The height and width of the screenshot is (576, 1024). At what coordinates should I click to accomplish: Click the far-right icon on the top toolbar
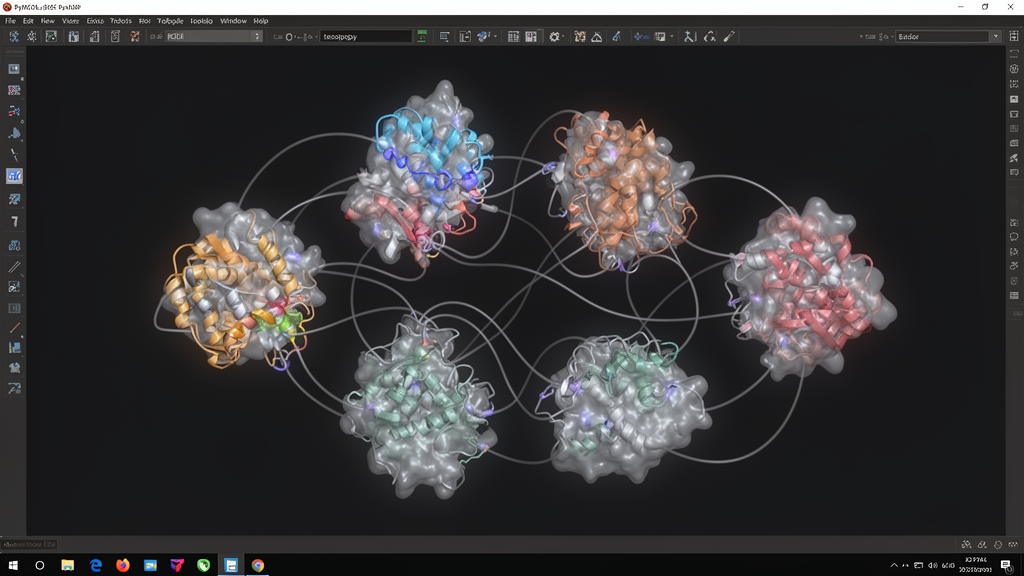coord(1014,37)
